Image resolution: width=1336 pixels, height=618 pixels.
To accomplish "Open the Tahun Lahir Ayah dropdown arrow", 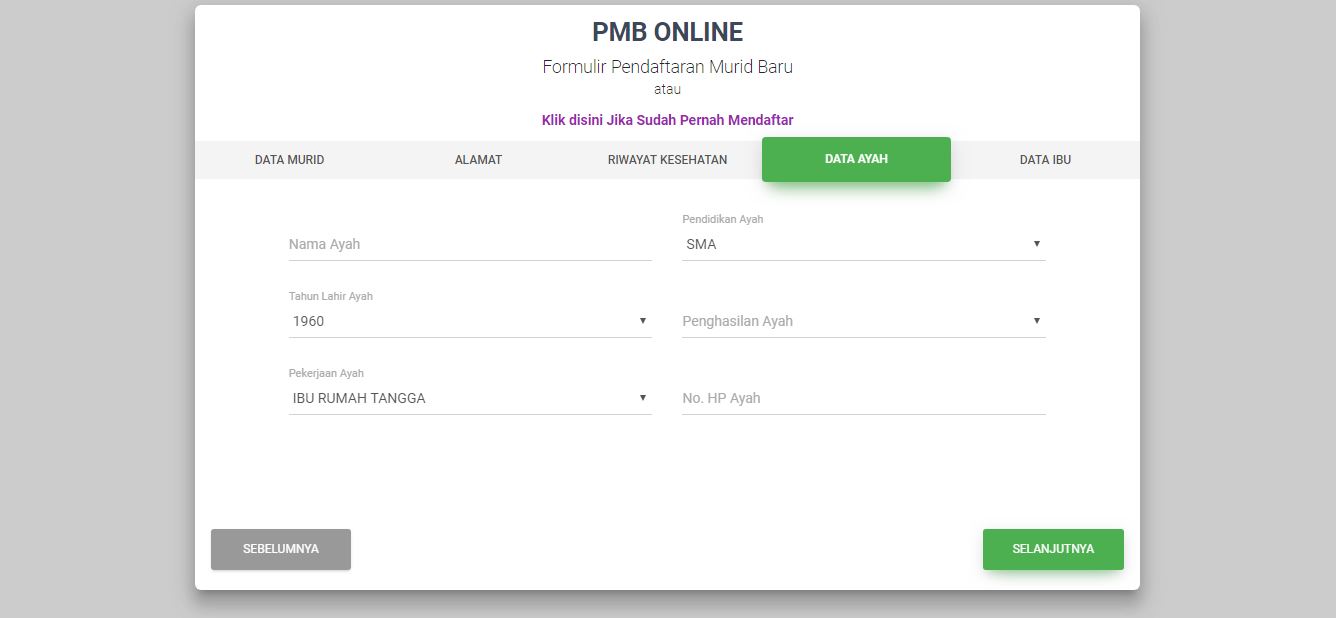I will (643, 321).
